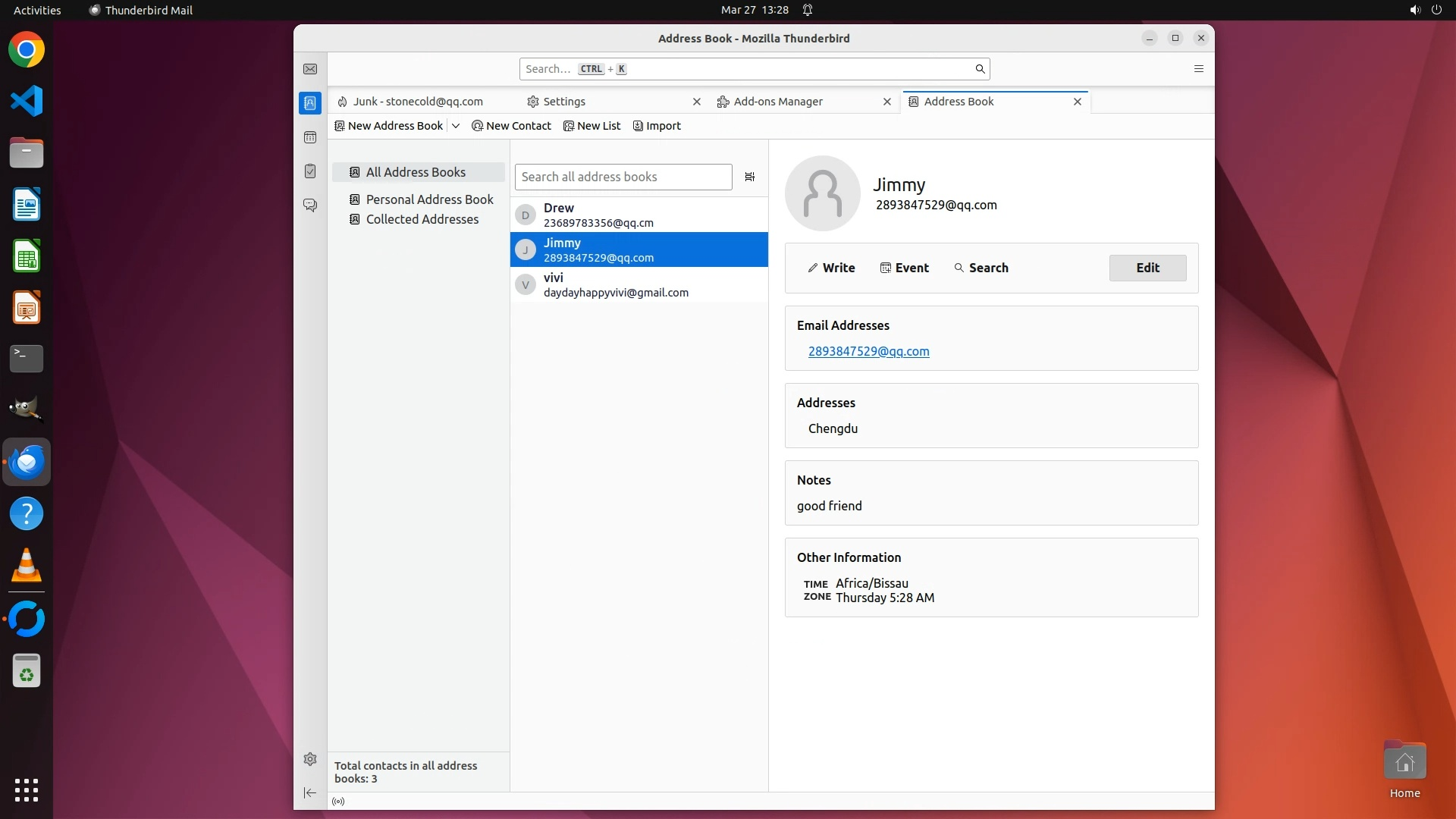Image resolution: width=1456 pixels, height=819 pixels.
Task: Click the Edit contact button
Action: [x=1147, y=268]
